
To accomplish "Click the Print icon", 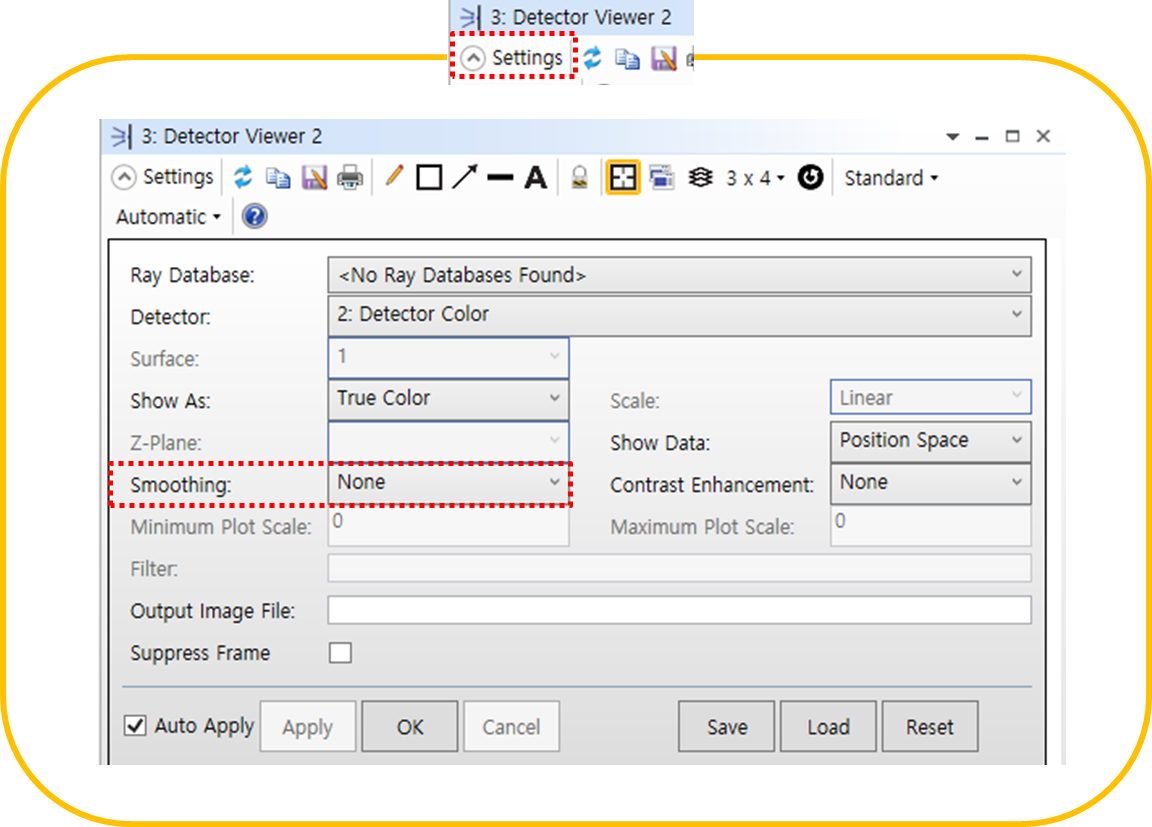I will [350, 178].
